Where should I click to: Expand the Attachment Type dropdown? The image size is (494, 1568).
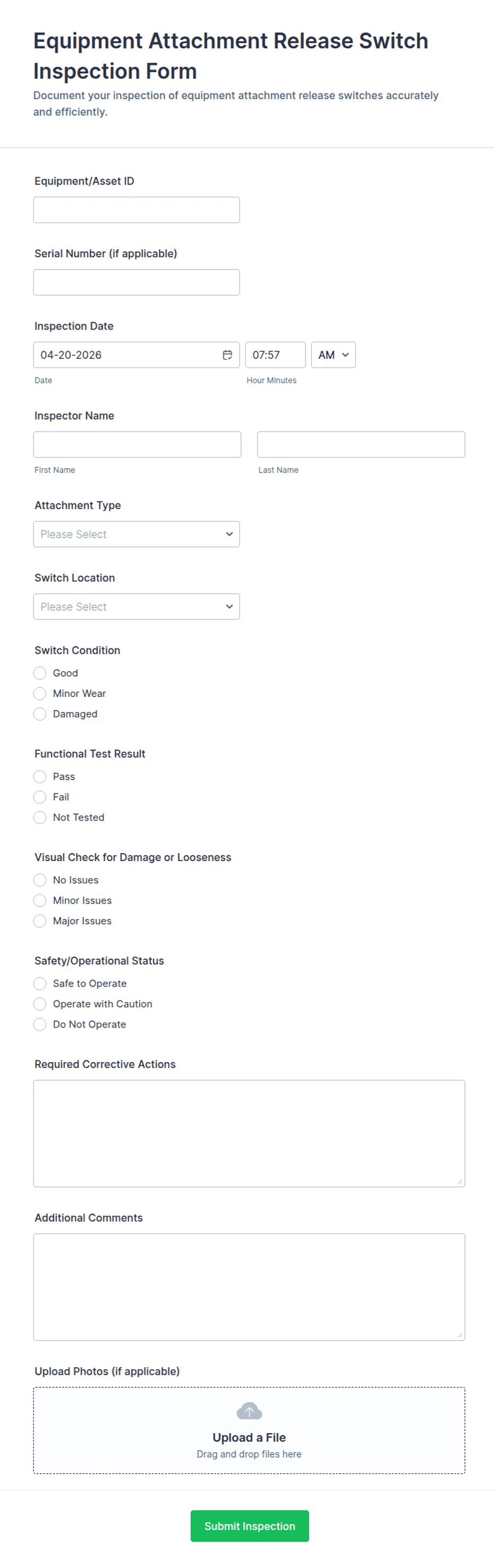[x=137, y=534]
